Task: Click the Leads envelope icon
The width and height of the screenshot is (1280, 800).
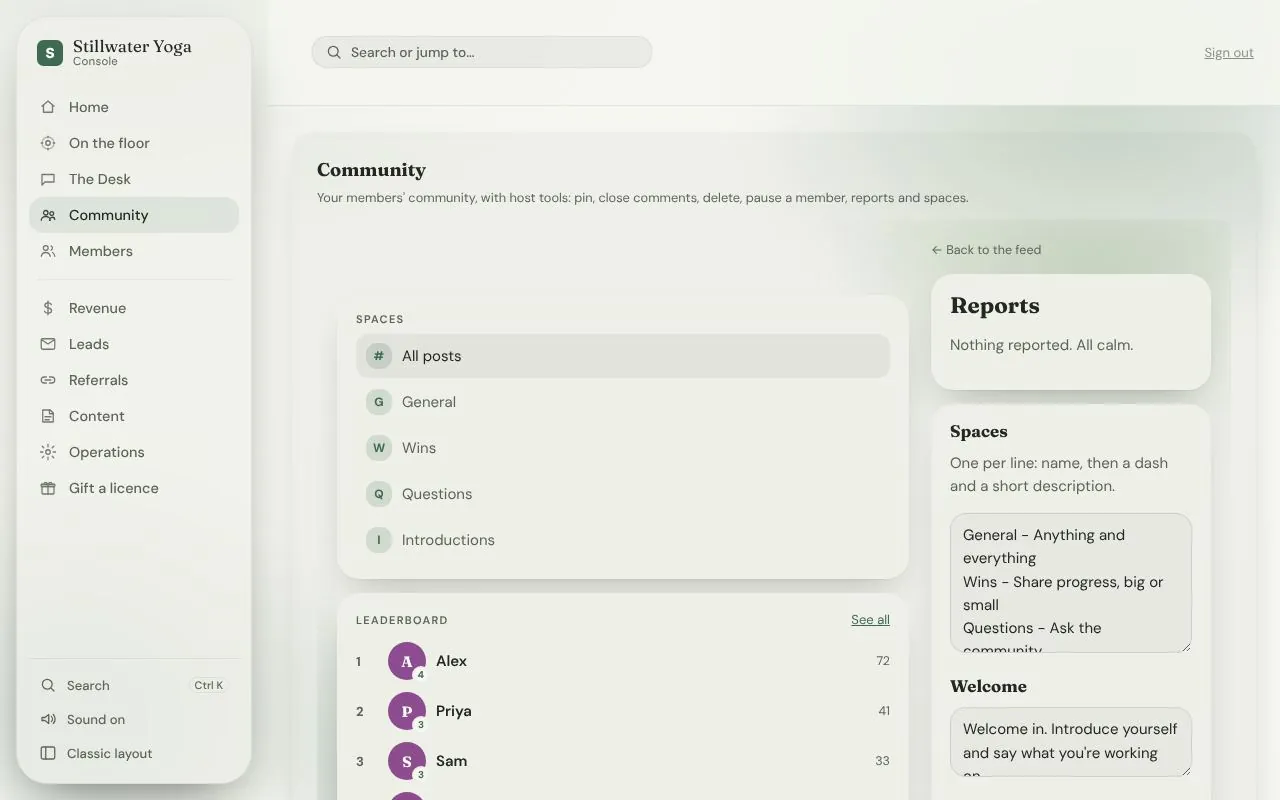Action: (48, 344)
